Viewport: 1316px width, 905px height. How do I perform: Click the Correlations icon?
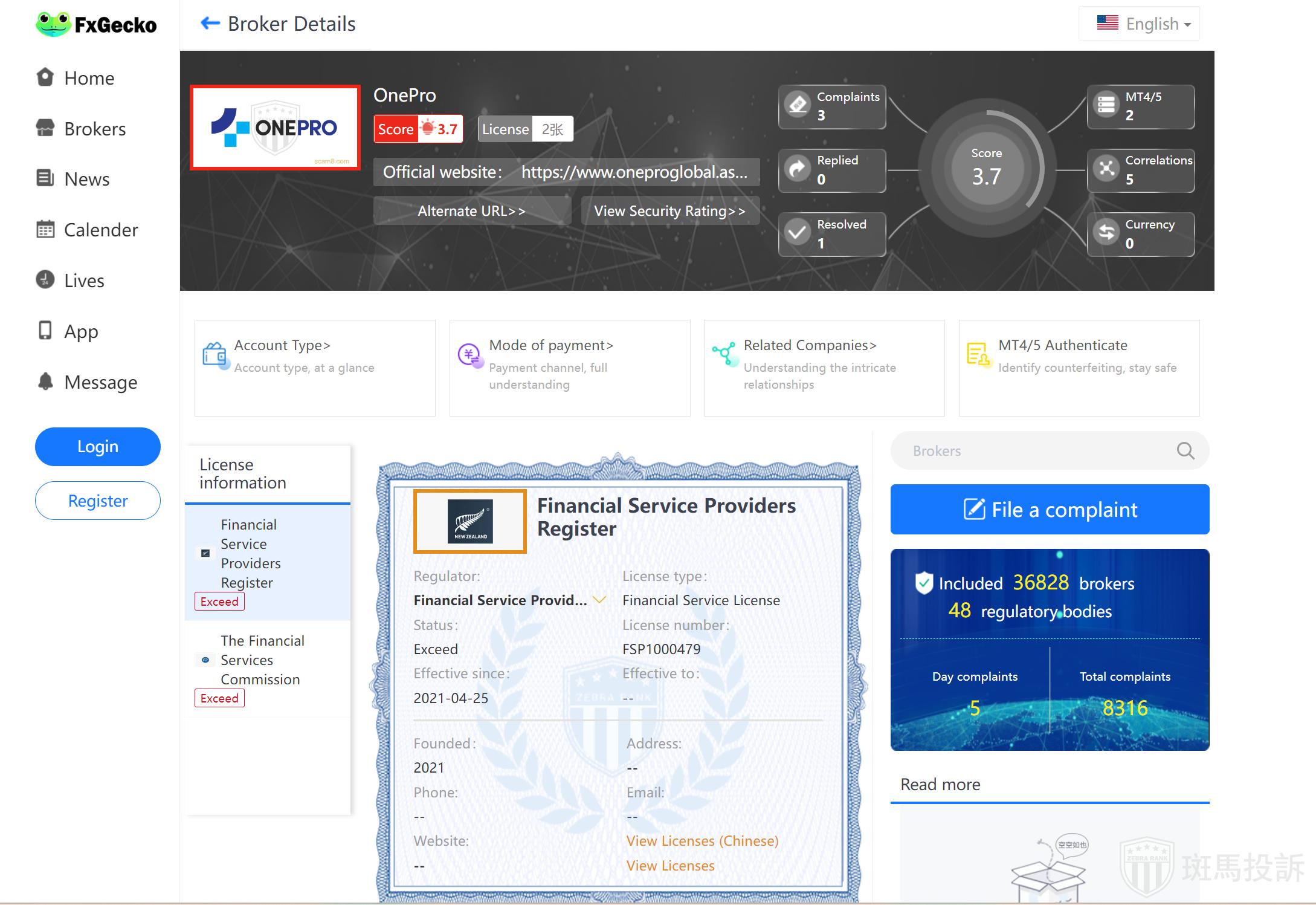tap(1106, 169)
